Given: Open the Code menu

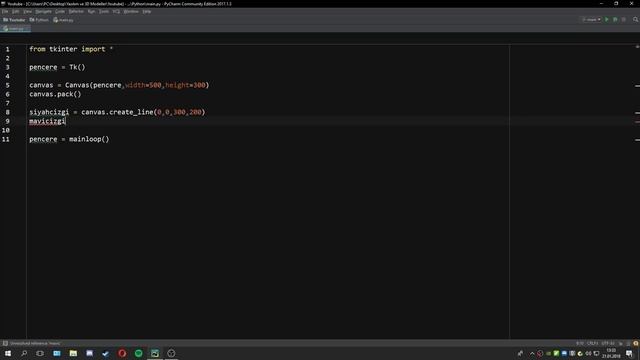Looking at the screenshot, I should click(60, 11).
